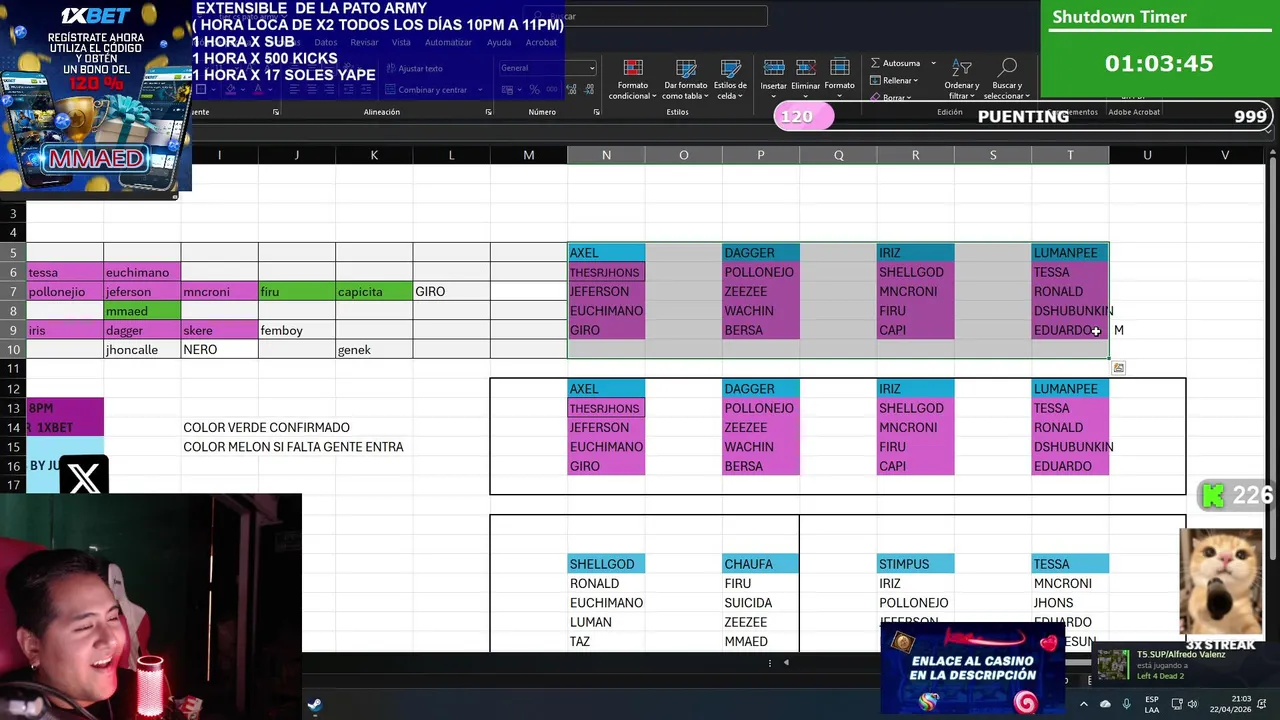Select the SUICIDA cell
The image size is (1280, 720).
tap(760, 603)
